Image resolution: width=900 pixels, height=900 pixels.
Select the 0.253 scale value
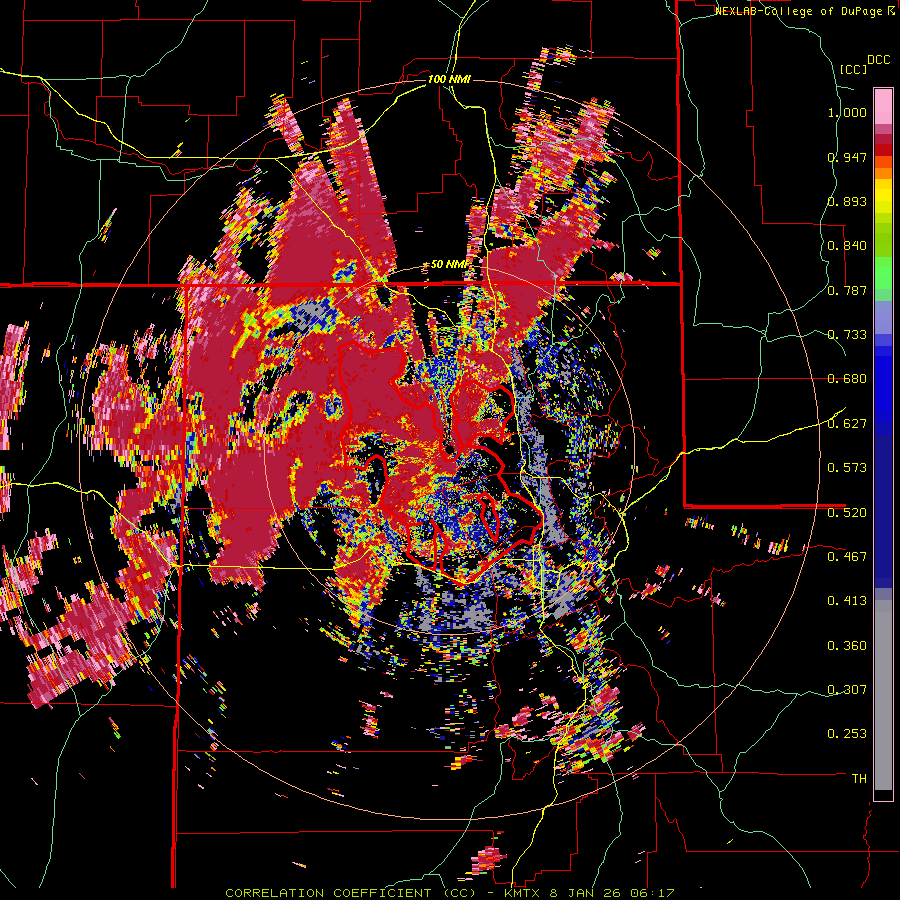click(847, 734)
